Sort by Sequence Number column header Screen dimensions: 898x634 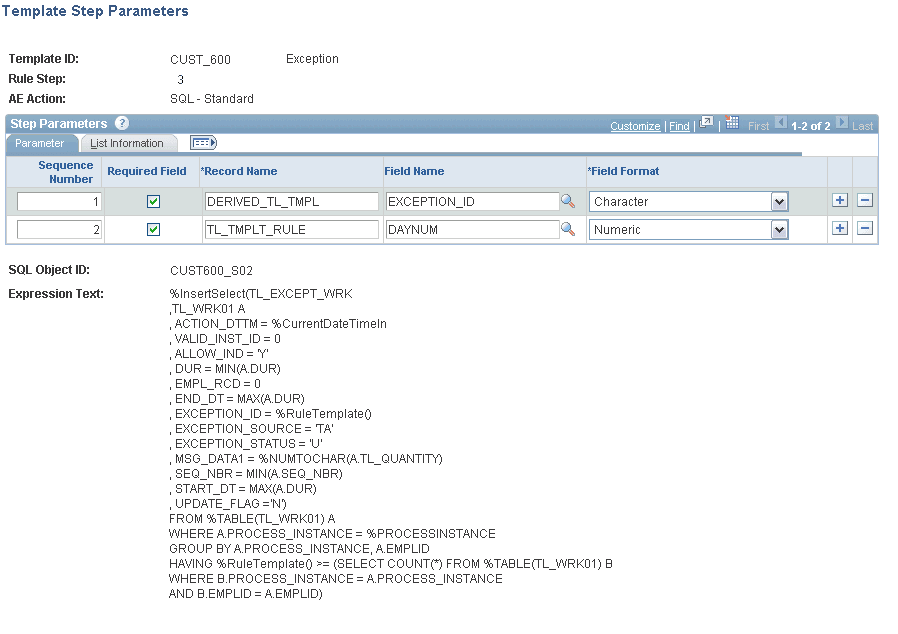pyautogui.click(x=65, y=172)
